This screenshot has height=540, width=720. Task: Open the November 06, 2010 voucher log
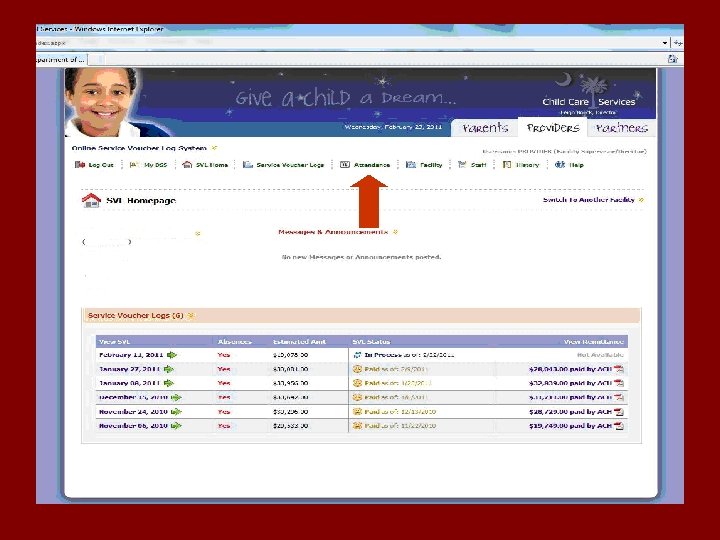point(133,426)
